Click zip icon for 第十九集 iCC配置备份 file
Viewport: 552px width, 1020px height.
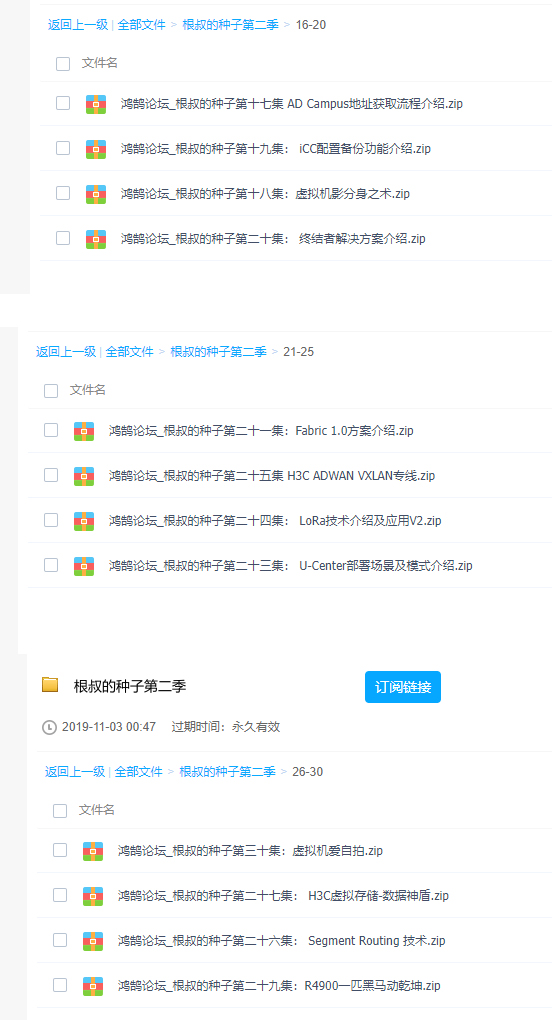(x=96, y=149)
